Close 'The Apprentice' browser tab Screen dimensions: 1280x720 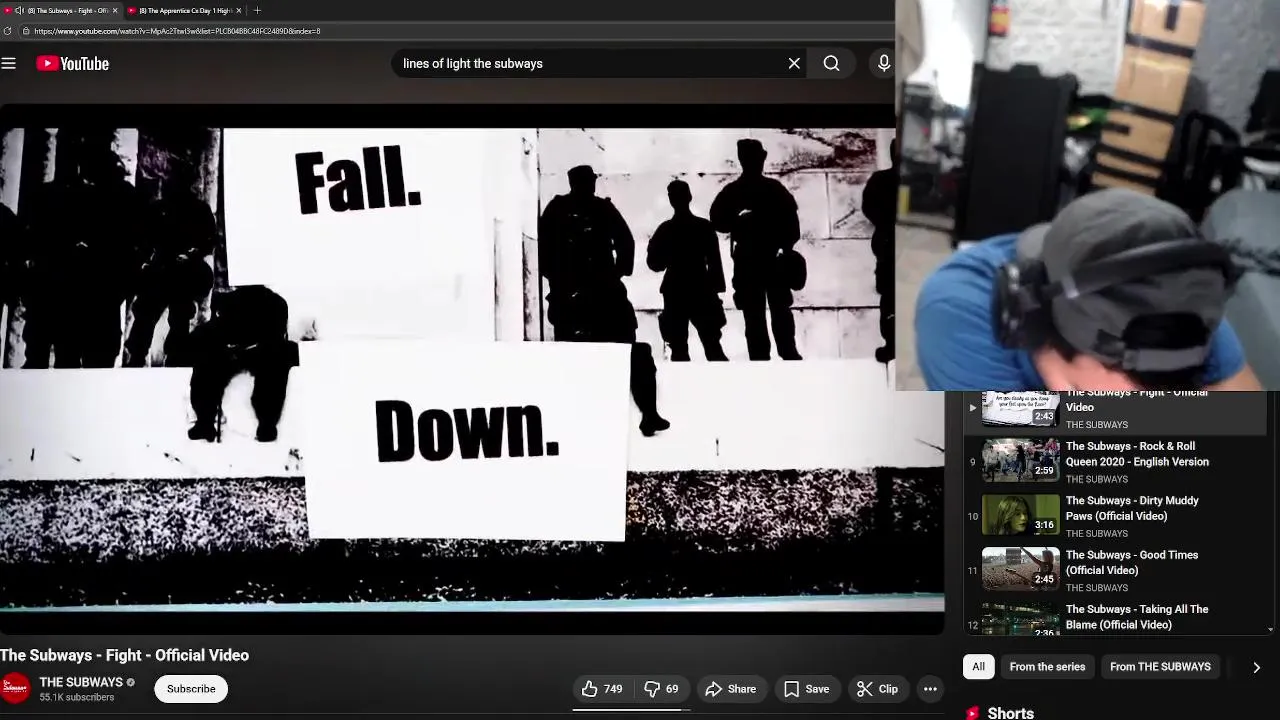(238, 10)
